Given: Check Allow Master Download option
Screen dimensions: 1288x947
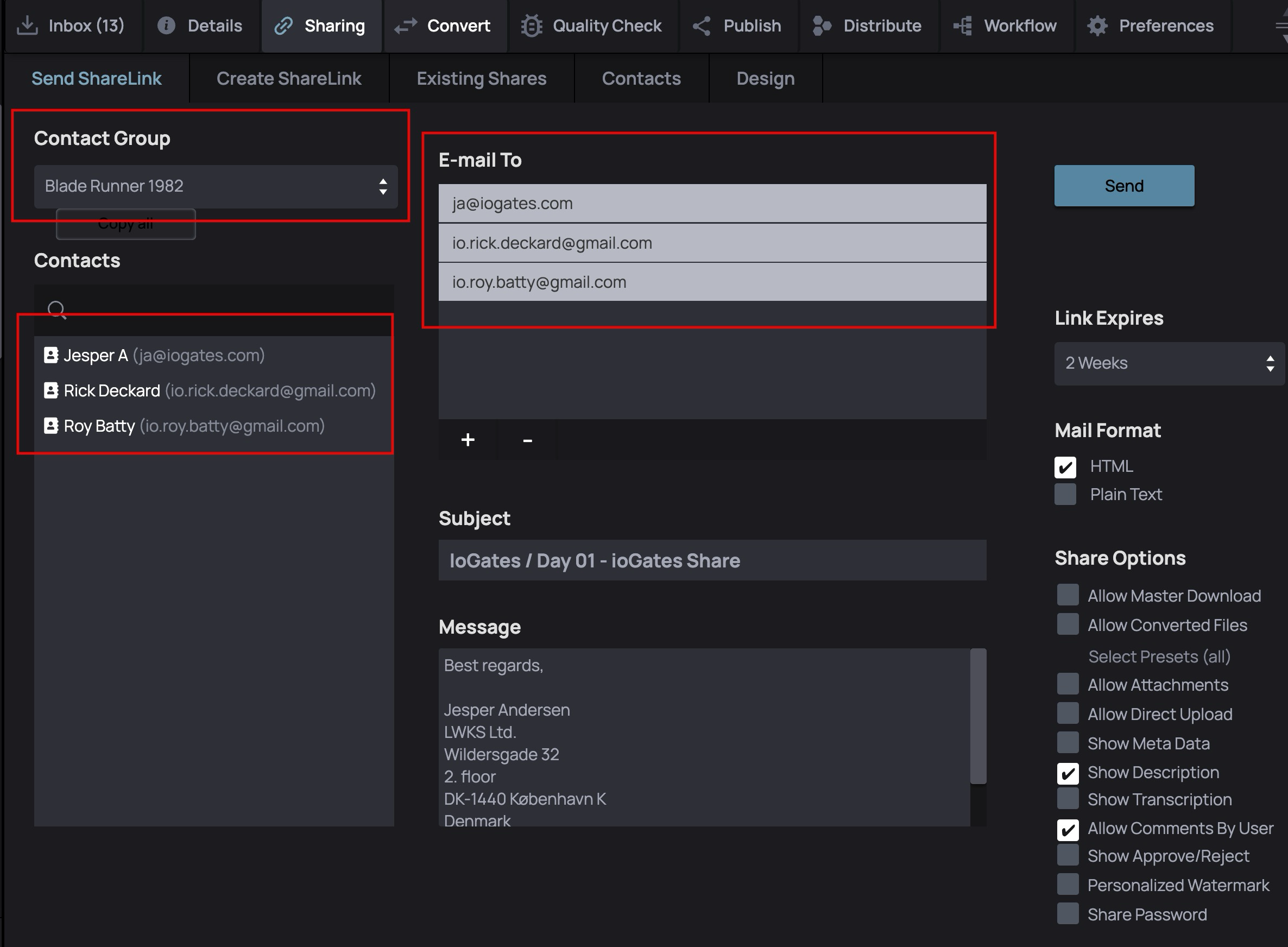Looking at the screenshot, I should [x=1068, y=595].
